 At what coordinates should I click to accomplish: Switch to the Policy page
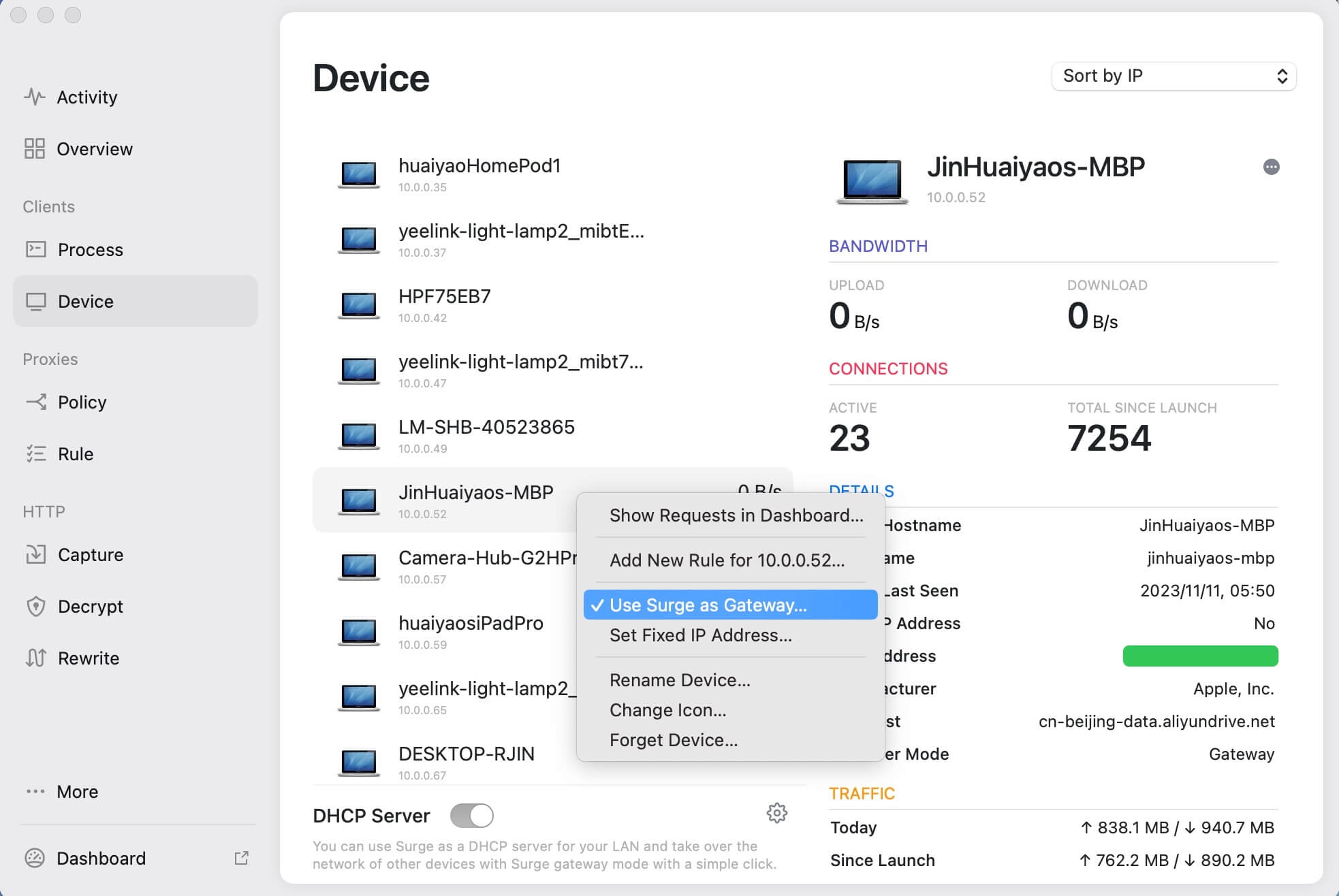point(135,402)
